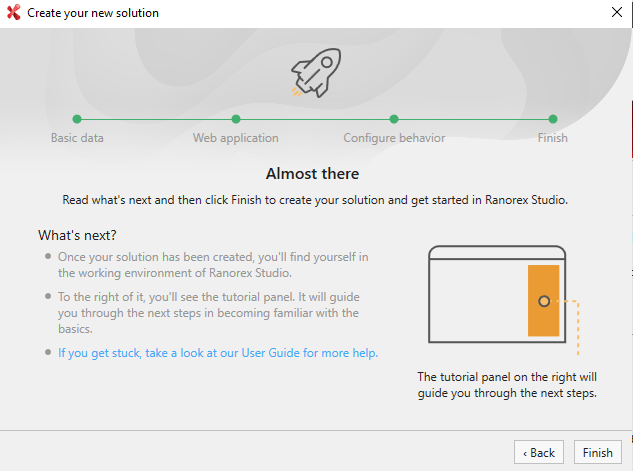Select the Configure behavior step label
This screenshot has width=633, height=471.
click(x=394, y=138)
